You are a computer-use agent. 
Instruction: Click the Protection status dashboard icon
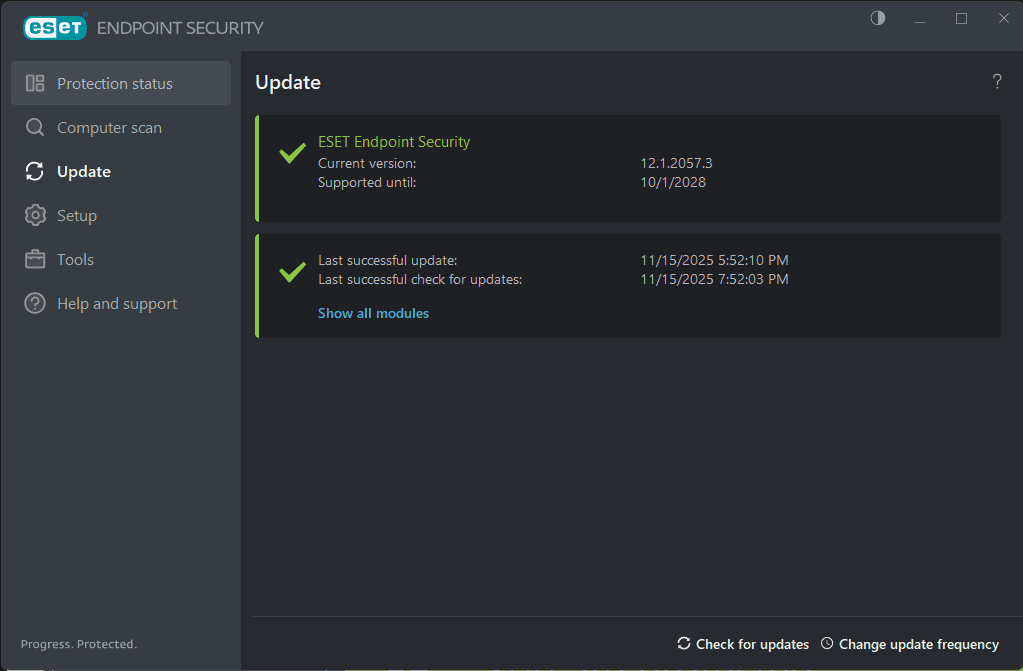click(35, 84)
